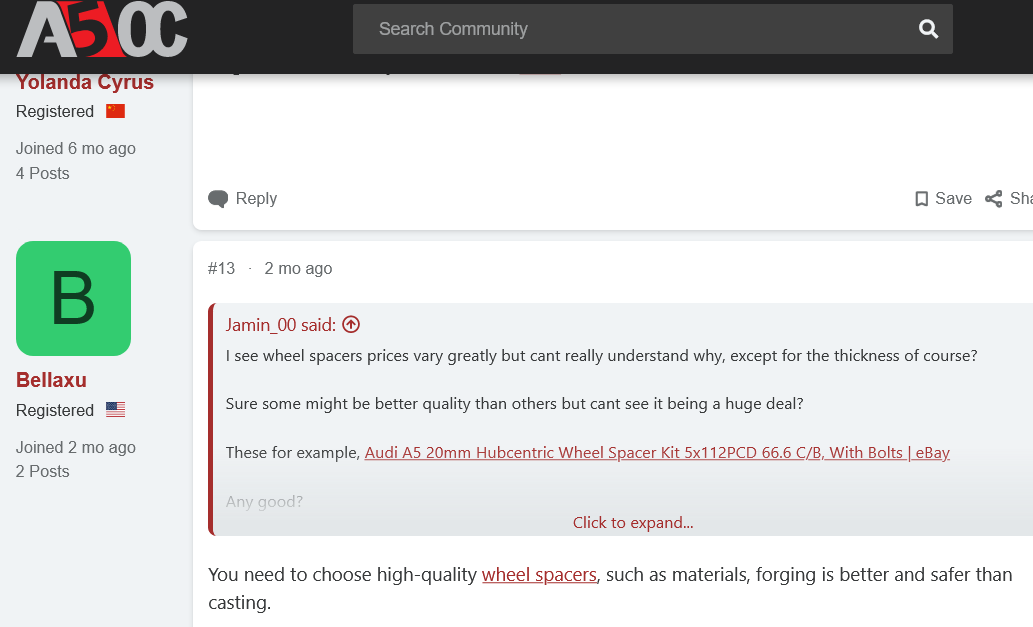The width and height of the screenshot is (1033, 627).
Task: Open post number #13 permalink
Action: 221,268
